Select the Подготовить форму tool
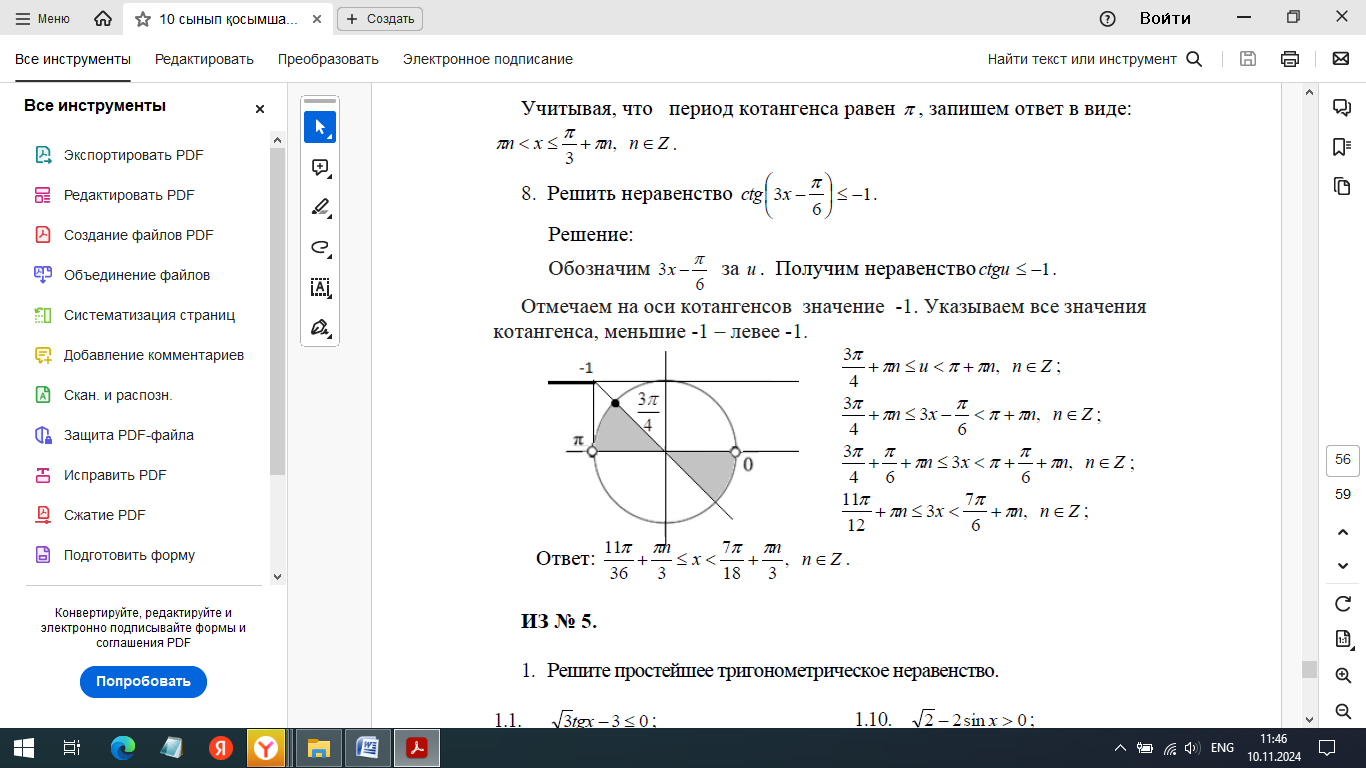This screenshot has width=1366, height=768. (129, 555)
